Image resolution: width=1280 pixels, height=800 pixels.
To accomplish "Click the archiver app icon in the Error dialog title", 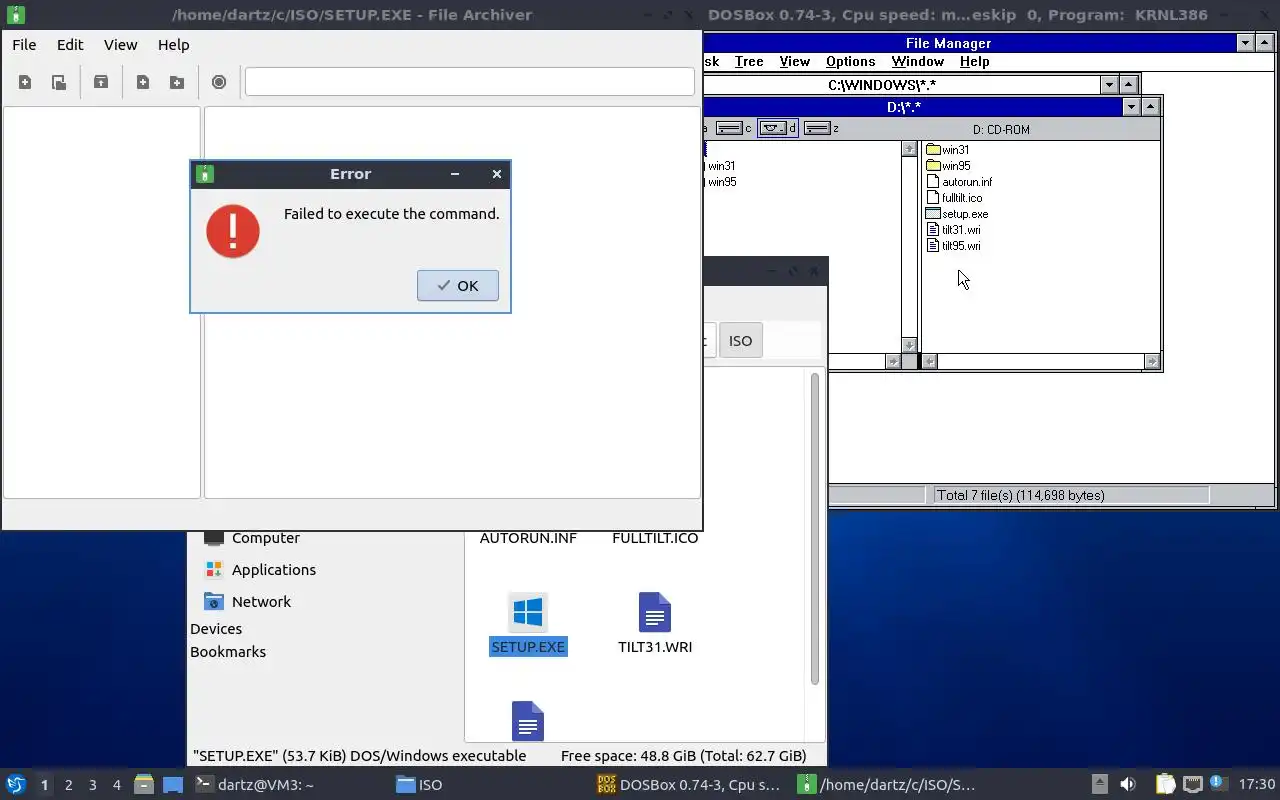I will [x=204, y=174].
